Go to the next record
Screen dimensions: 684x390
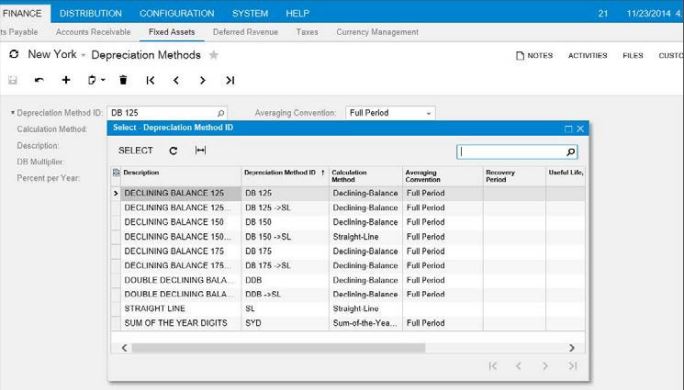(202, 80)
